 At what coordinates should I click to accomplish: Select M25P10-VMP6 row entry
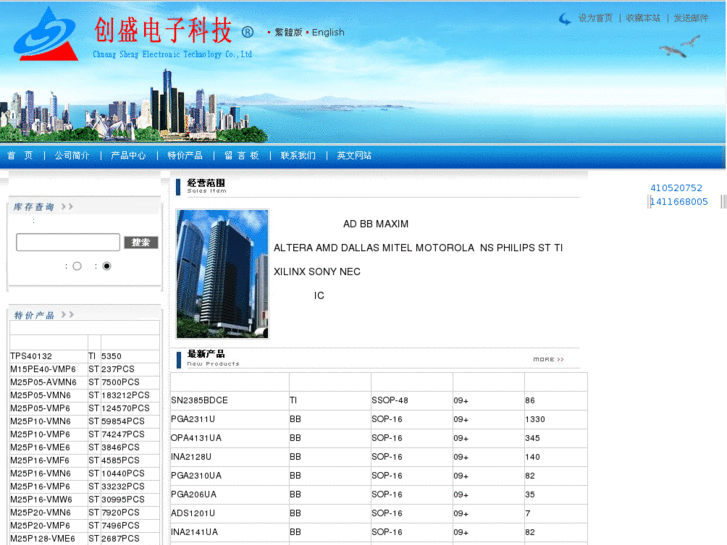pos(40,434)
